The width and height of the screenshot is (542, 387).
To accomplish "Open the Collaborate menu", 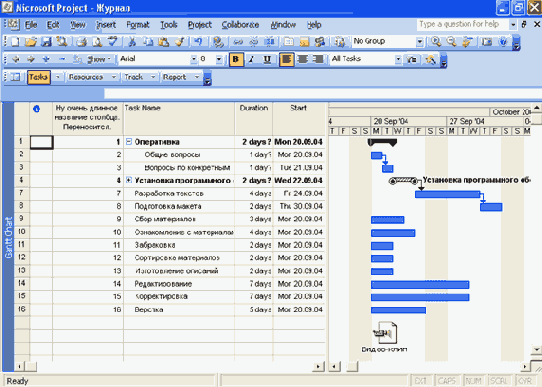I will click(x=240, y=25).
